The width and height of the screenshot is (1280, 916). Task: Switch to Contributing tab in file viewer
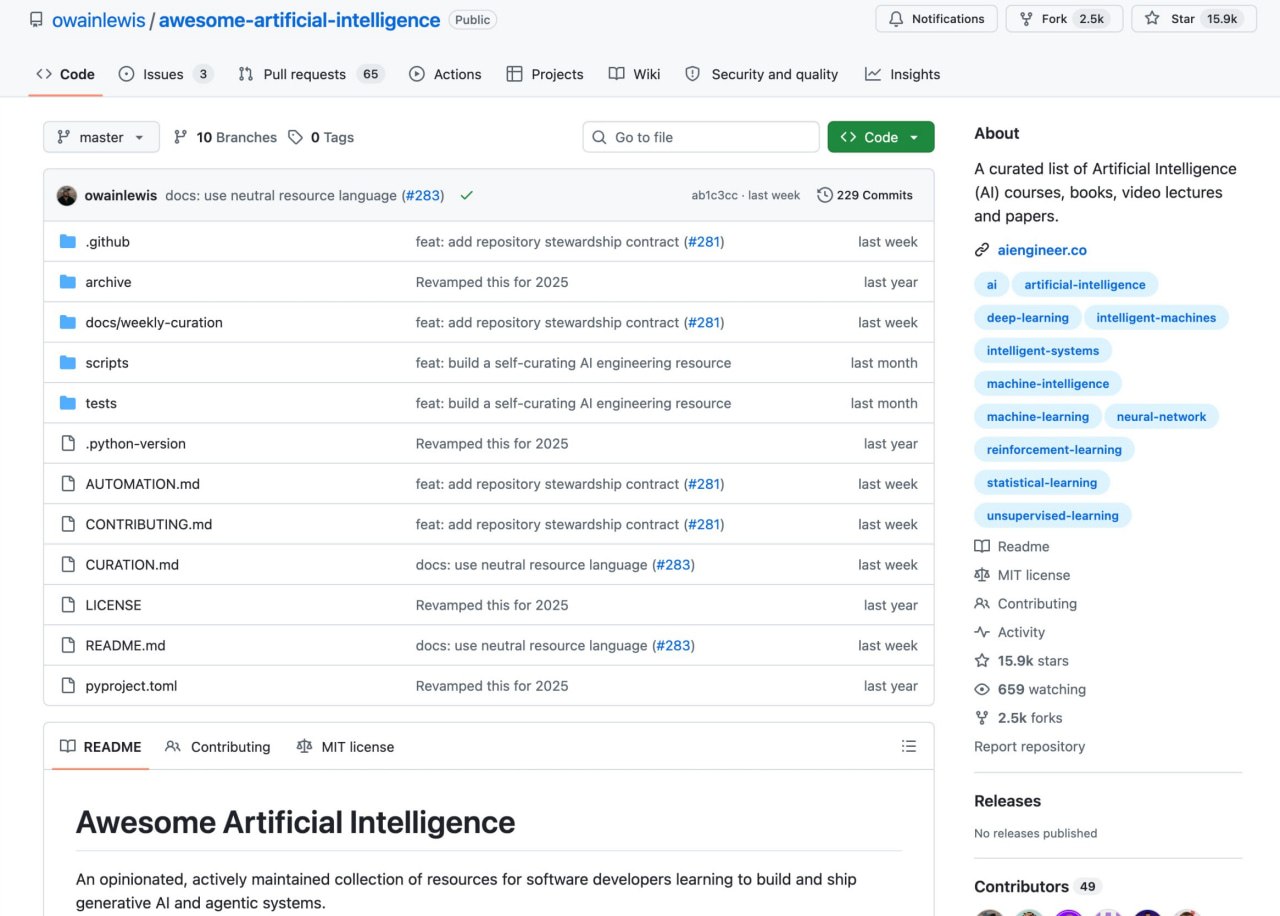click(x=218, y=746)
